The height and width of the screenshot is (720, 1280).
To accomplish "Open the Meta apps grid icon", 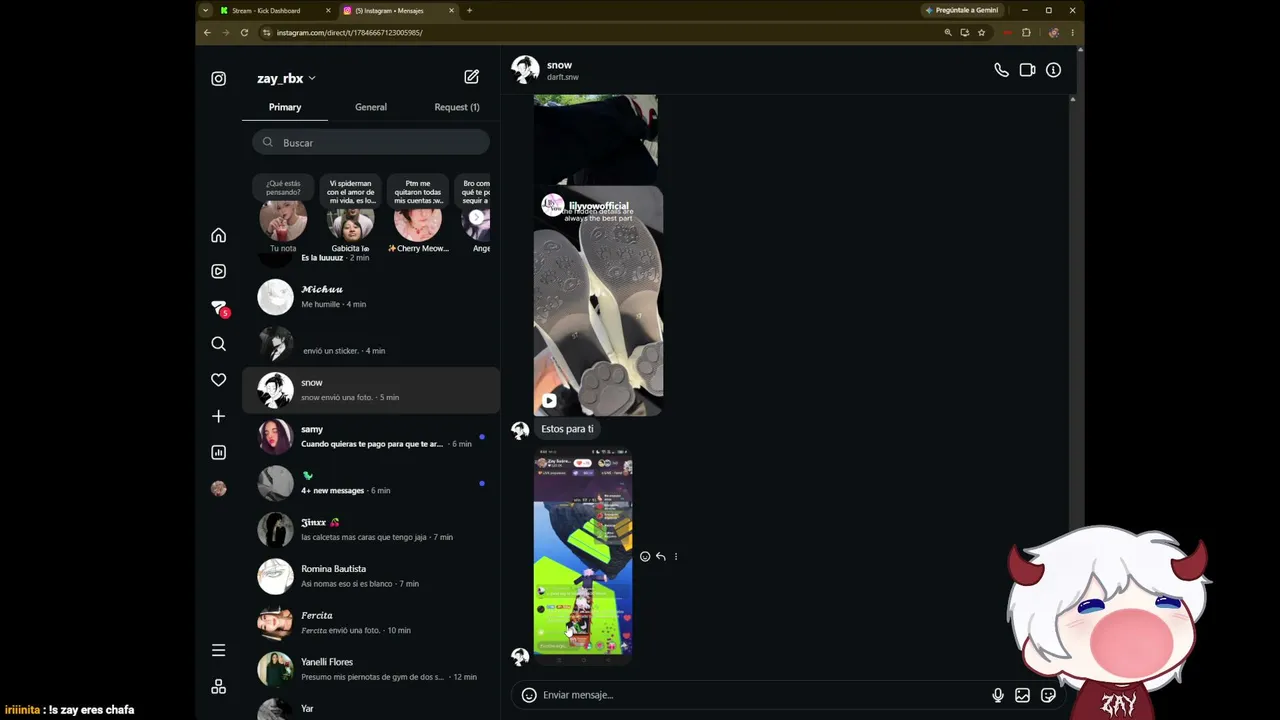I will click(218, 686).
